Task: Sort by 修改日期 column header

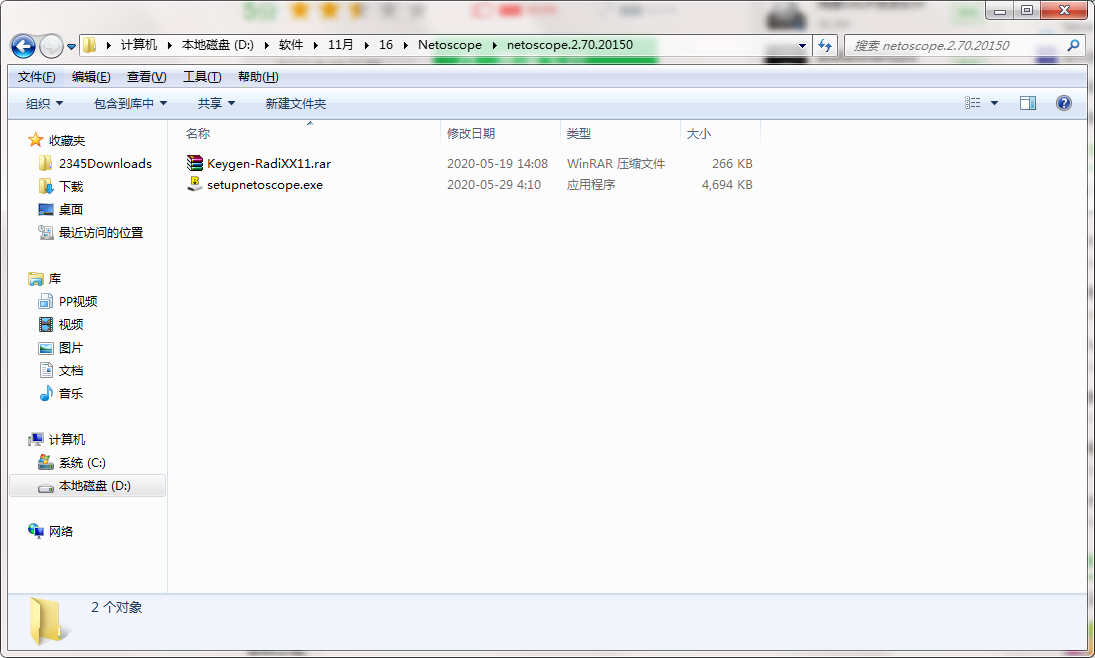Action: point(471,133)
